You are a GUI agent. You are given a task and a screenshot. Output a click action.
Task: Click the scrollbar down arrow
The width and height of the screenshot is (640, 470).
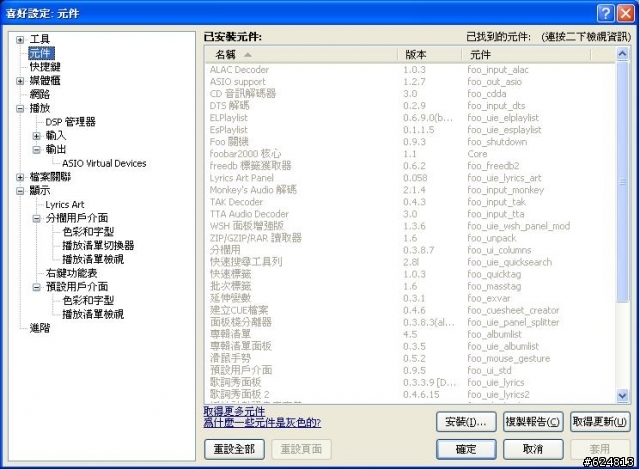622,395
